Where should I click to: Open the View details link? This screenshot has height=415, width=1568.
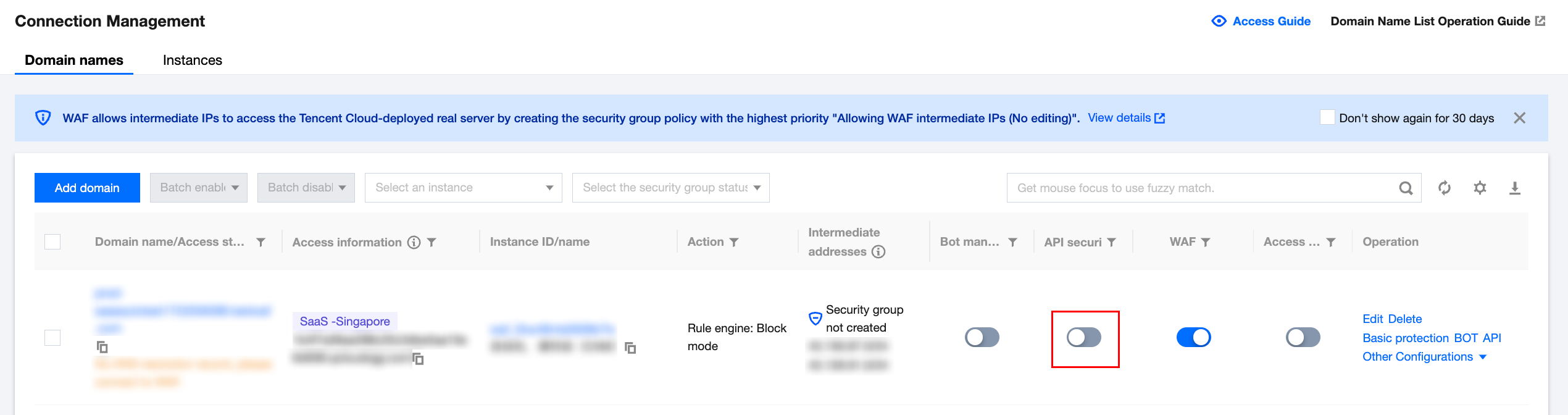pyautogui.click(x=1125, y=118)
